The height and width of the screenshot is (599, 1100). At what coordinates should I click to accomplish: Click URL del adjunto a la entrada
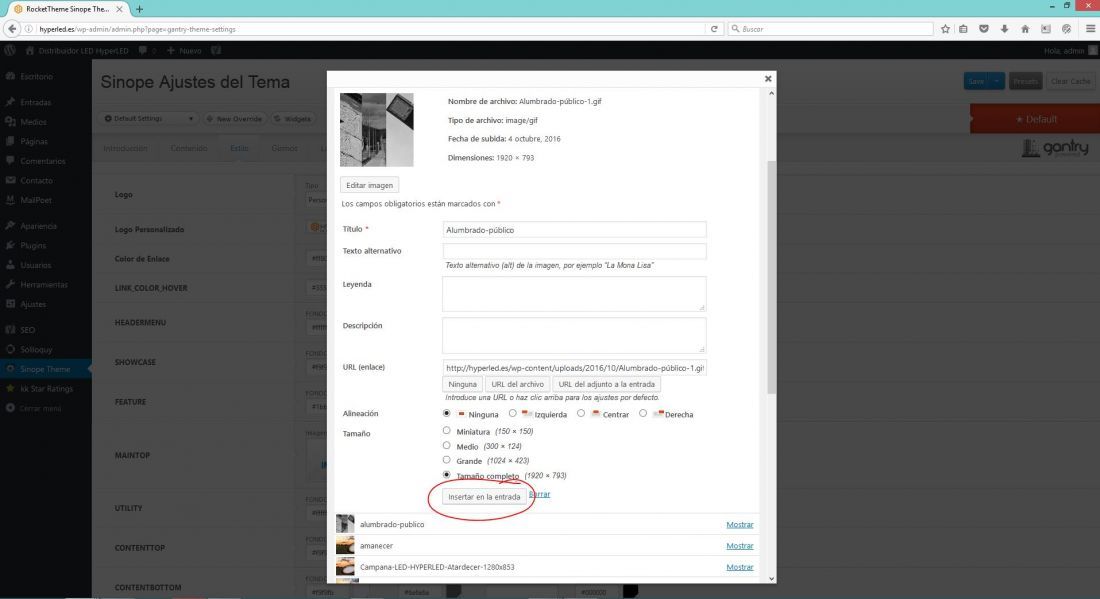point(607,384)
